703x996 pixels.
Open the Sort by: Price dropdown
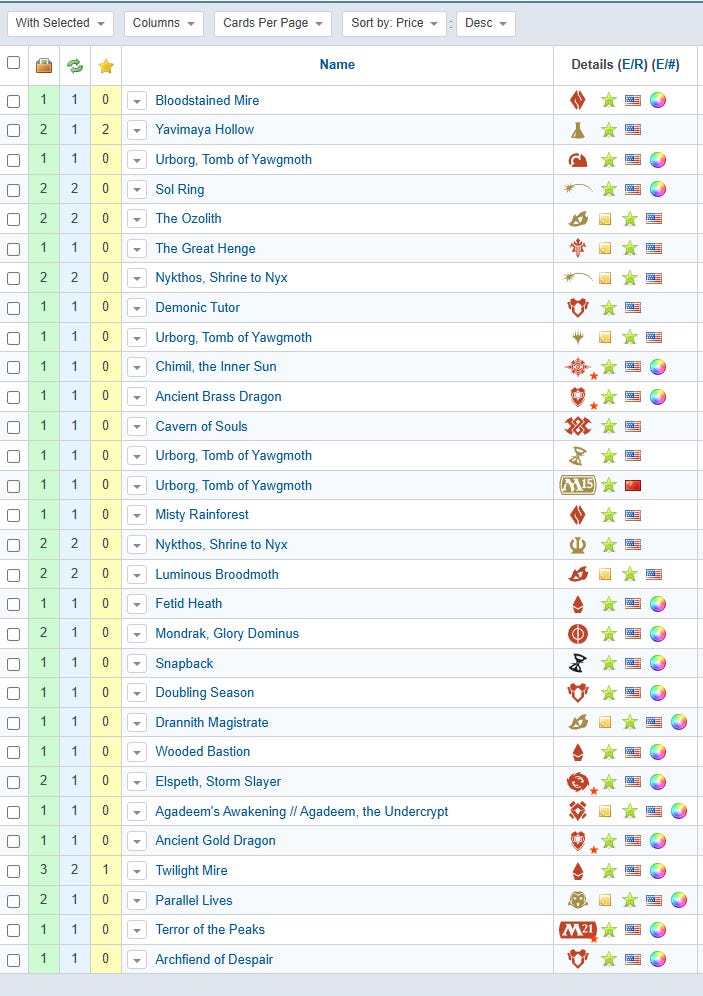point(394,24)
